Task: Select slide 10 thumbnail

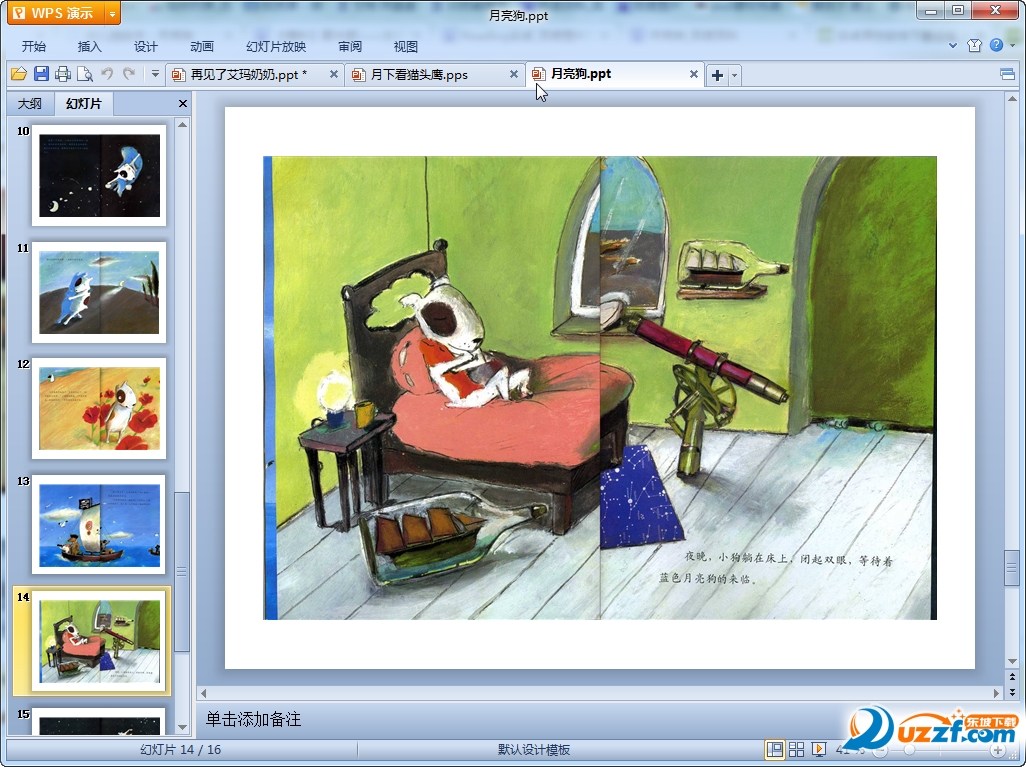Action: [99, 175]
